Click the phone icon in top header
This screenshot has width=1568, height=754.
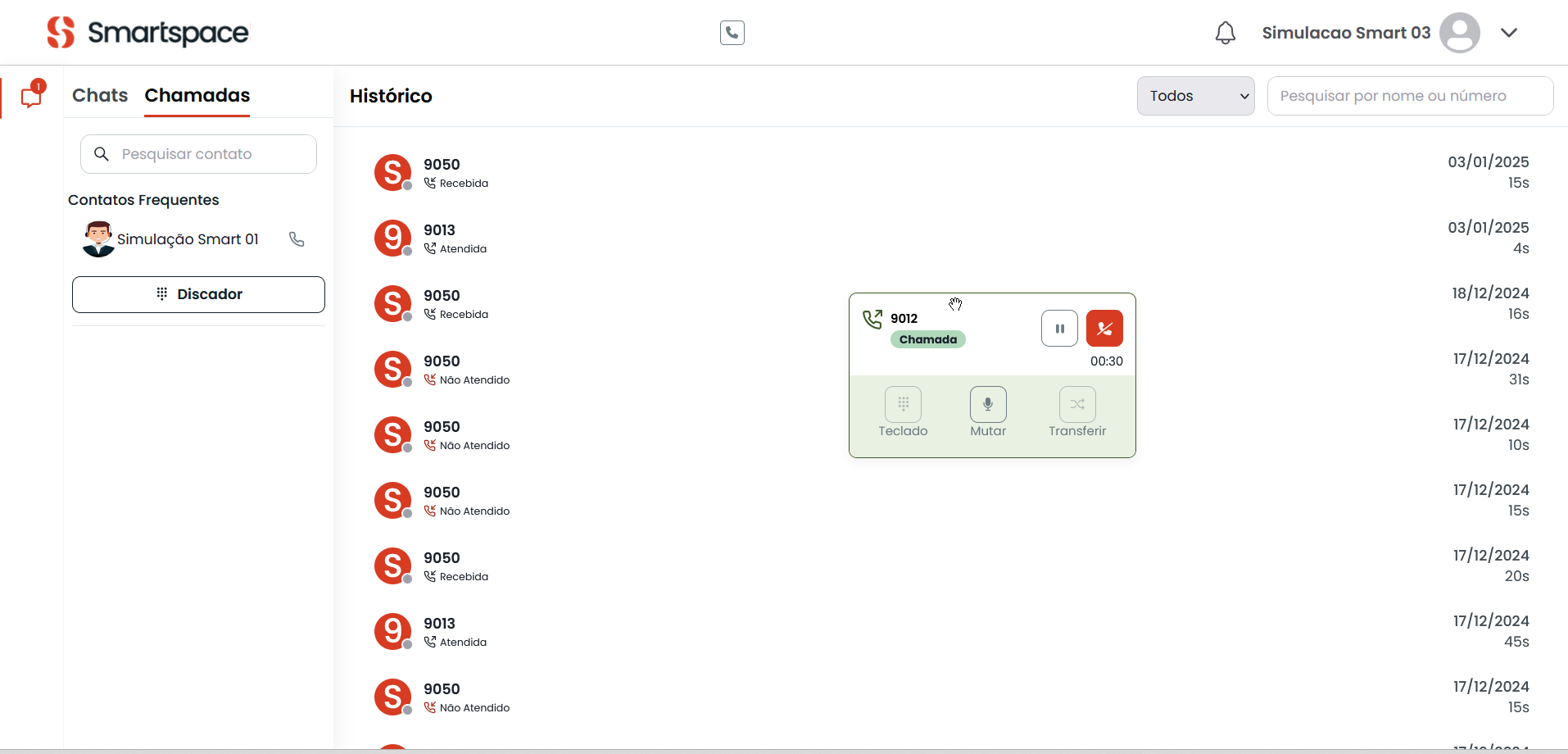point(732,33)
